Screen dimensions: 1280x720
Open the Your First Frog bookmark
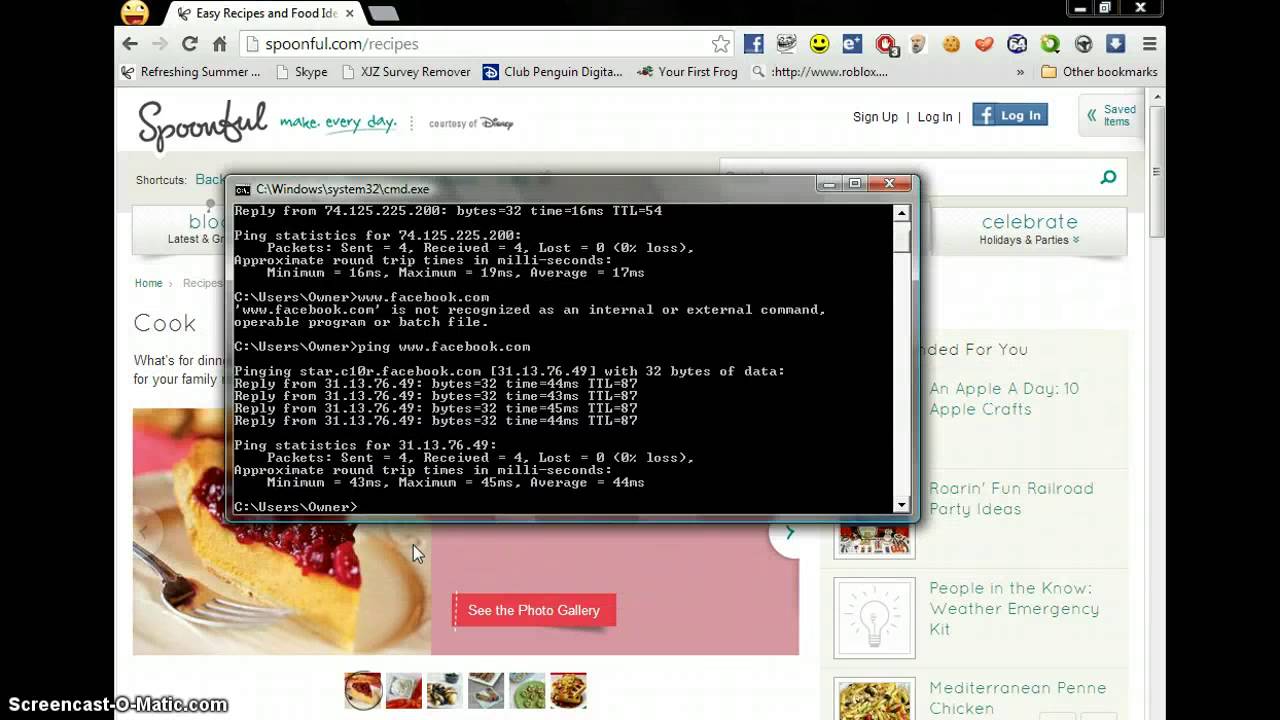[x=687, y=72]
